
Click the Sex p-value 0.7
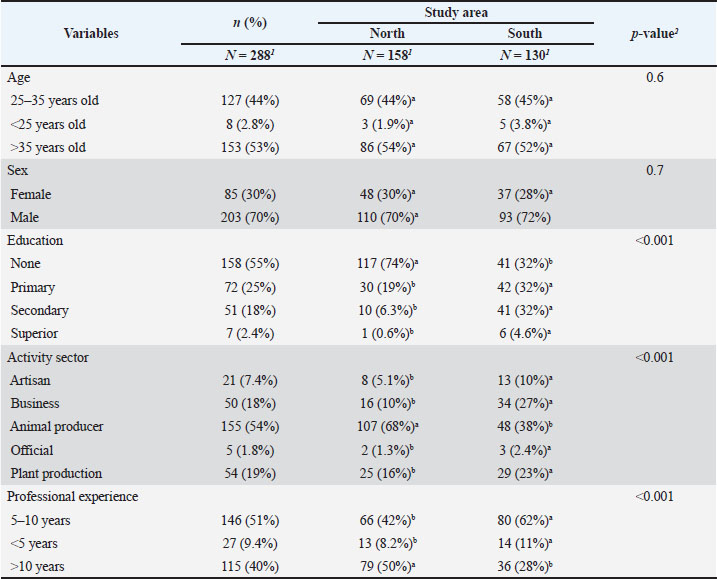point(654,171)
